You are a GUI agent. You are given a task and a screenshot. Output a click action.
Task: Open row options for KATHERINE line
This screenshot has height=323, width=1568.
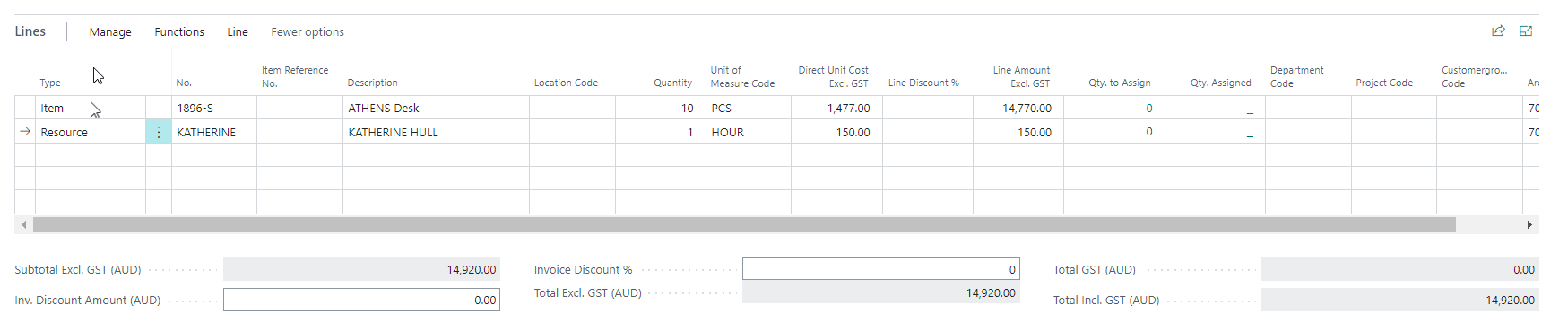pos(159,132)
